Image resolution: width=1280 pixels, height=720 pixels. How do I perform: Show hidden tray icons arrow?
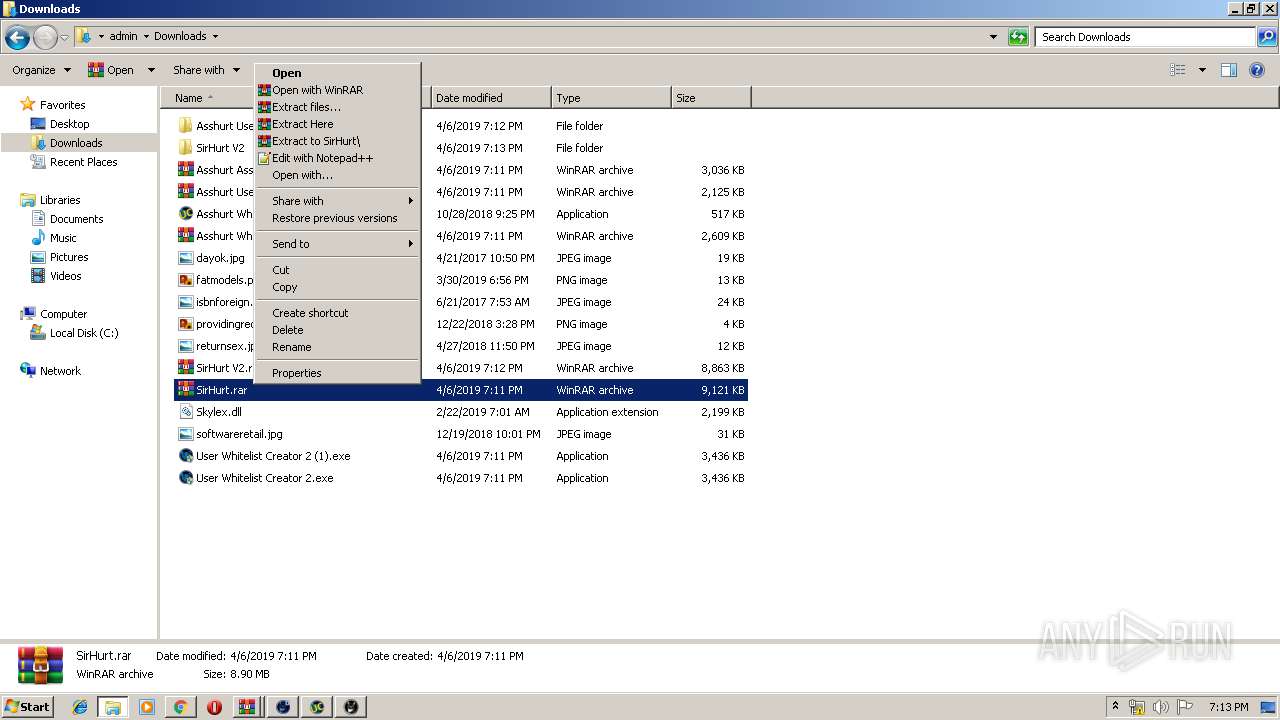click(1115, 706)
